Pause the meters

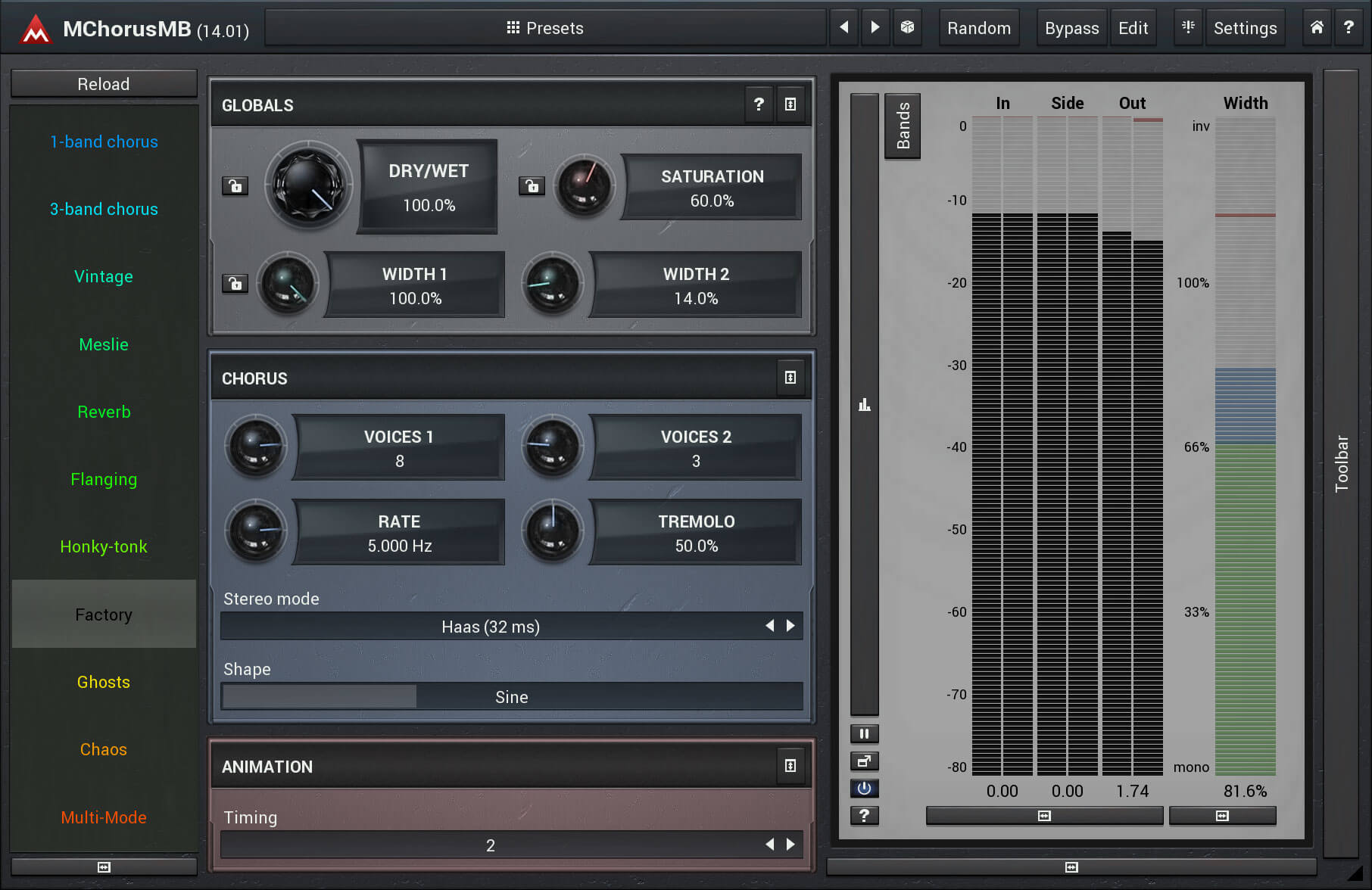click(864, 733)
